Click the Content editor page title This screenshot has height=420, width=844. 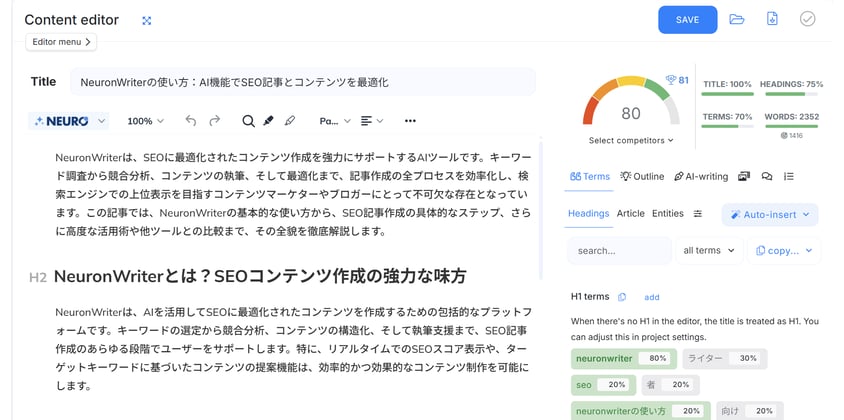tap(72, 20)
